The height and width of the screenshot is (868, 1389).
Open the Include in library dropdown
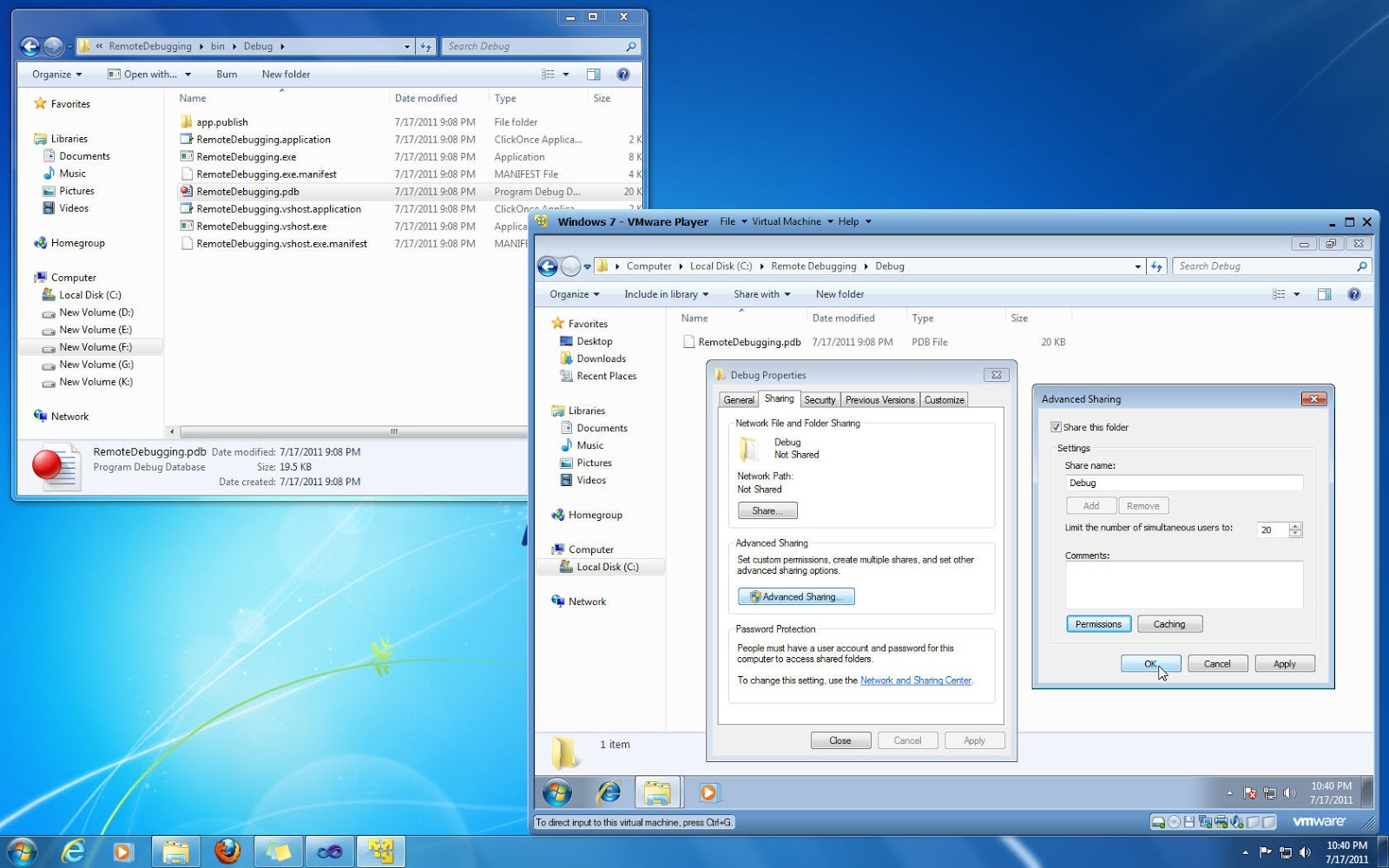(666, 294)
